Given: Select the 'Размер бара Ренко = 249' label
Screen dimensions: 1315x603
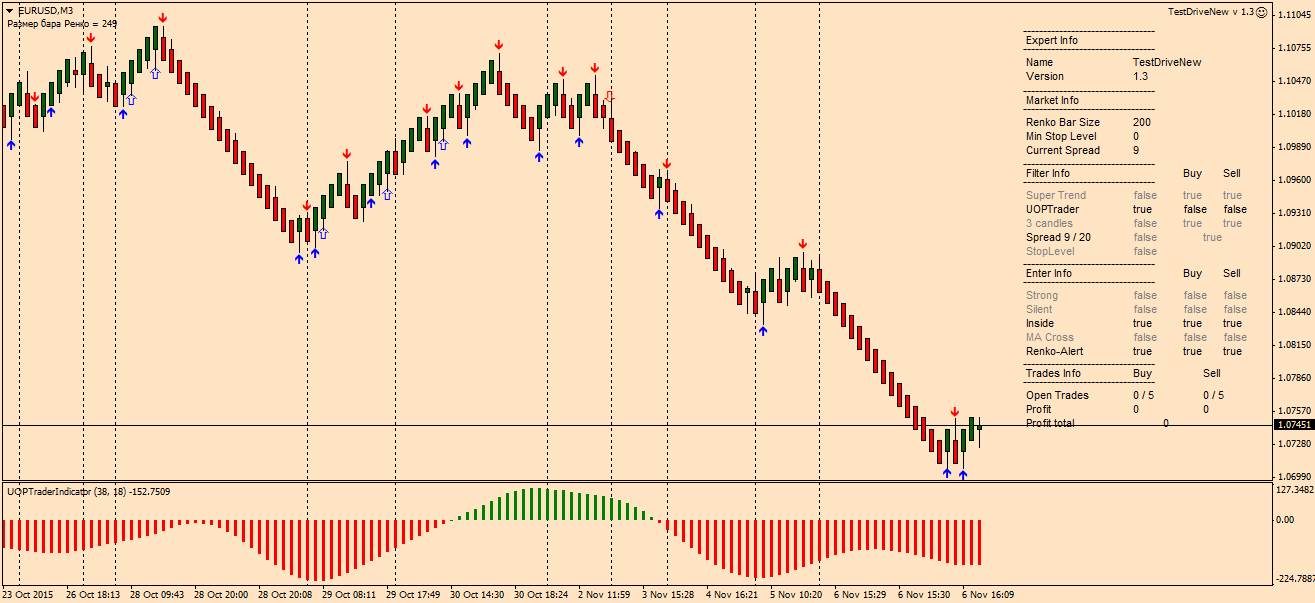Looking at the screenshot, I should click(62, 23).
